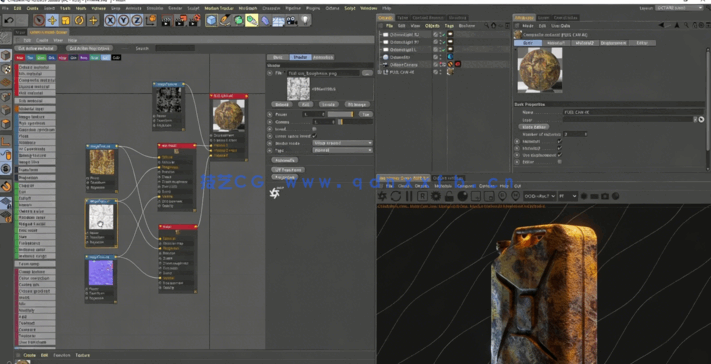Select the normal map image texture node
Image resolution: width=711 pixels, height=364 pixels.
tap(101, 279)
